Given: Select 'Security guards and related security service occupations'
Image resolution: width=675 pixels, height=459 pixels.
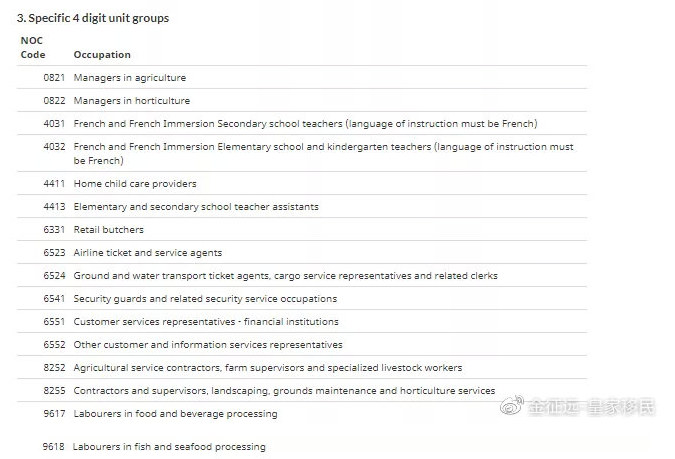Looking at the screenshot, I should pyautogui.click(x=205, y=299).
